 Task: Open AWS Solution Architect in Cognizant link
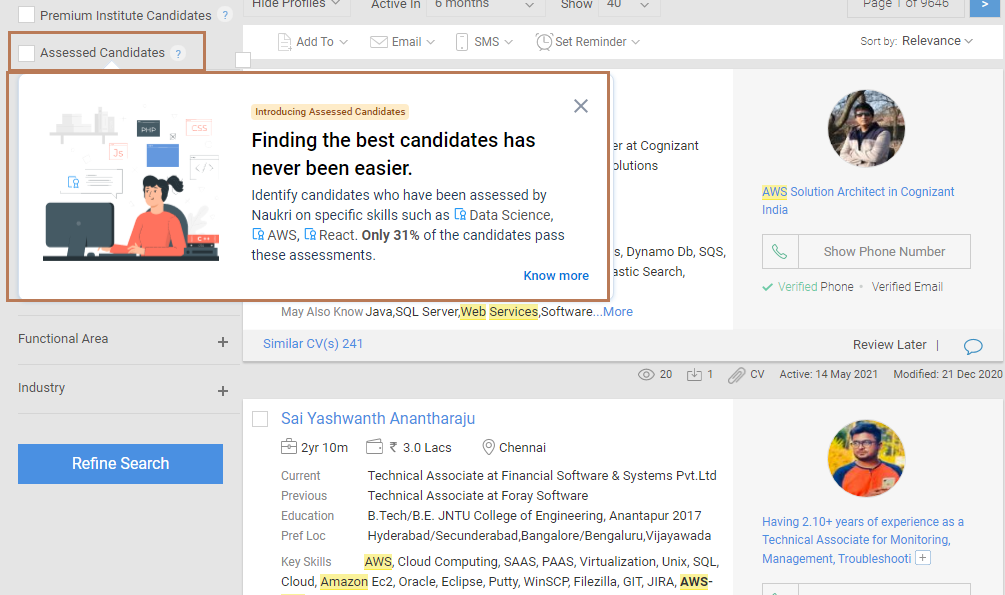coord(858,201)
